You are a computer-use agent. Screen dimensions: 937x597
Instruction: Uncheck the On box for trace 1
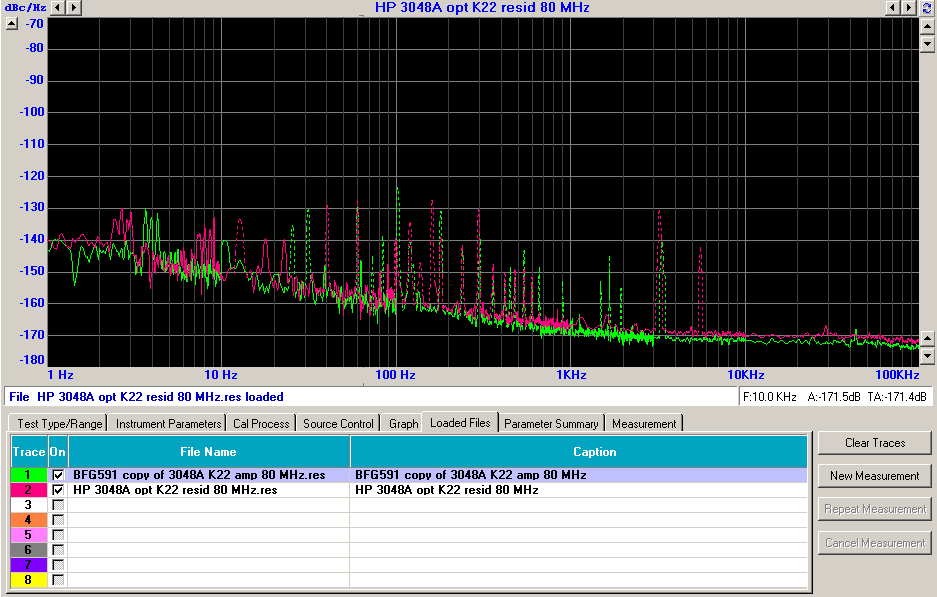click(58, 475)
